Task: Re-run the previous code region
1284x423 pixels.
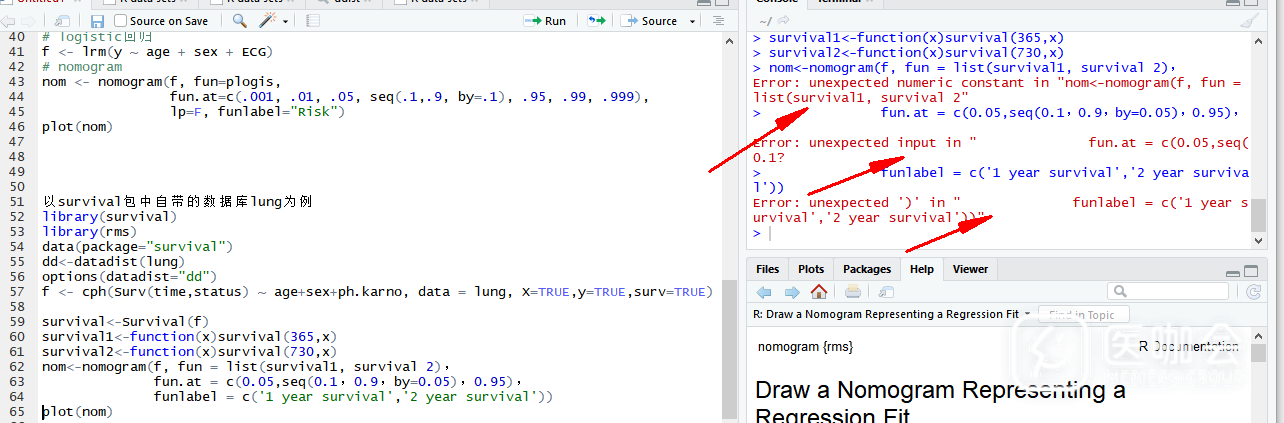Action: [596, 21]
